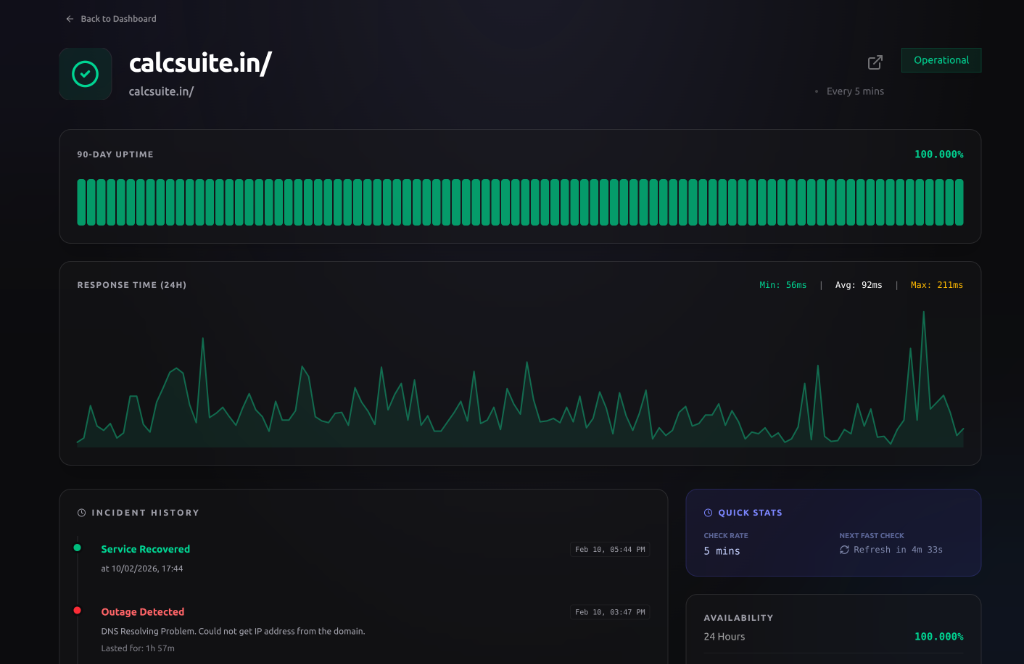Select the last uptime day bar
Viewport: 1024px width, 664px height.
pos(959,202)
